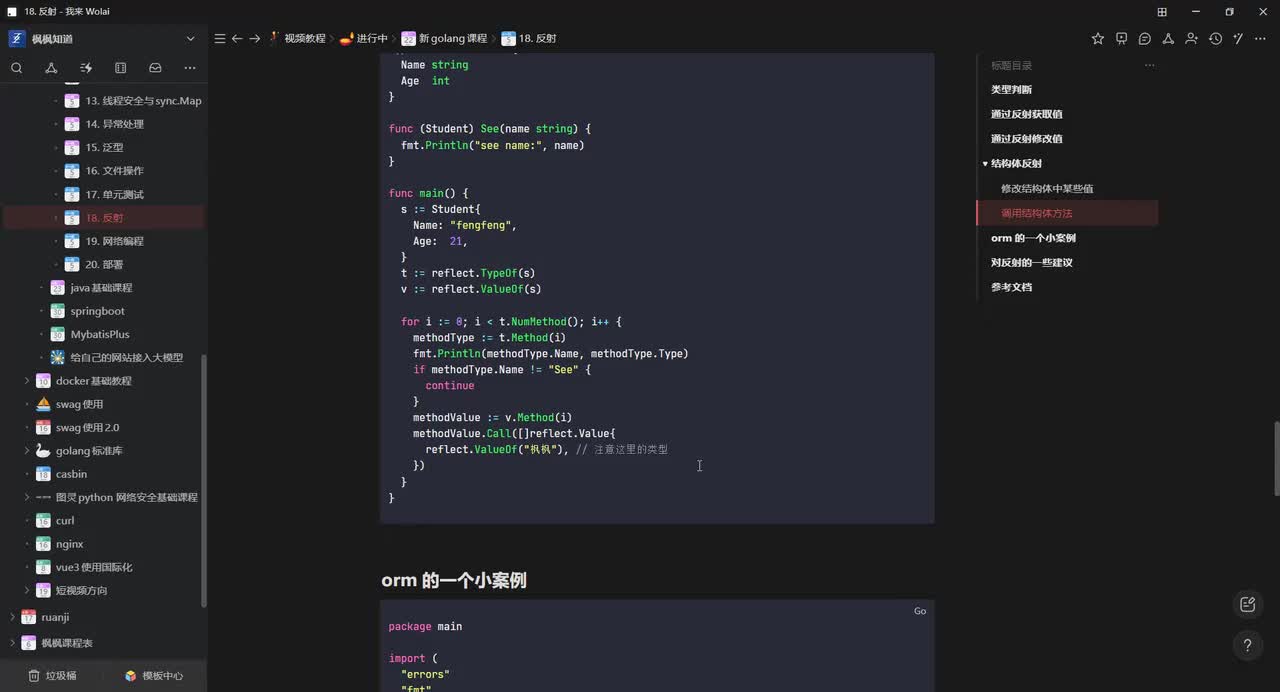The width and height of the screenshot is (1280, 692).
Task: Toggle the sidebar hamburger menu
Action: coord(220,38)
